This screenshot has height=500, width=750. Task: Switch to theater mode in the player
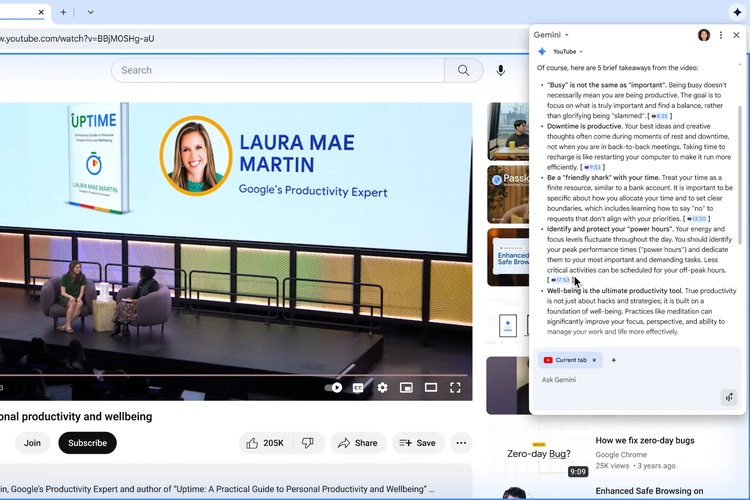point(430,388)
